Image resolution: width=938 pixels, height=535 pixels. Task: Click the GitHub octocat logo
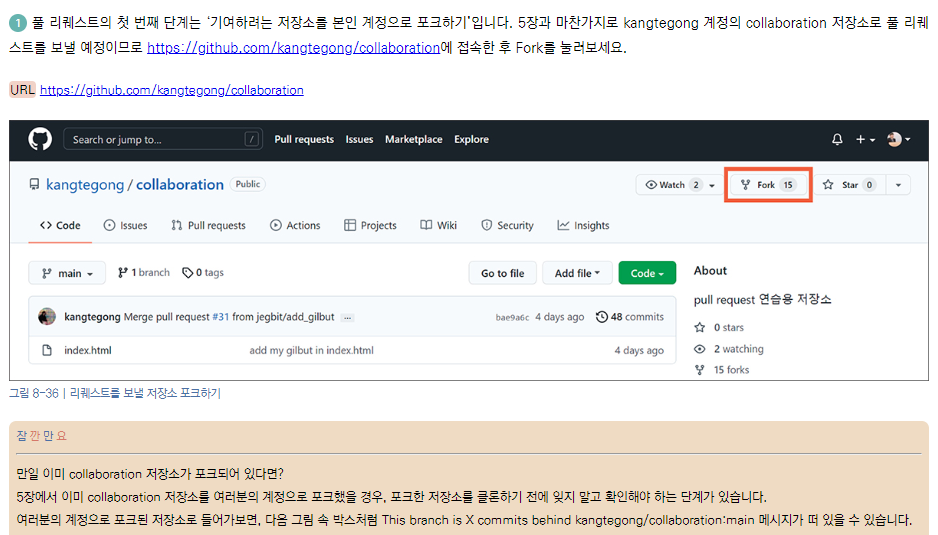coord(40,139)
